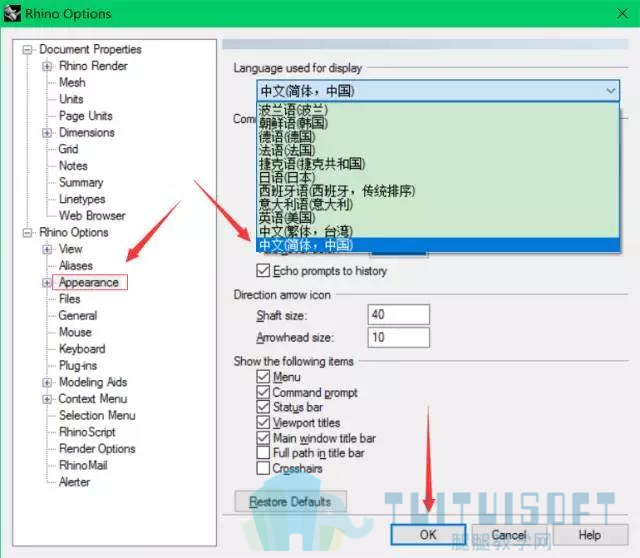Pick highlighted 中文(简体，中国) list entry
640x558 pixels.
pyautogui.click(x=438, y=245)
